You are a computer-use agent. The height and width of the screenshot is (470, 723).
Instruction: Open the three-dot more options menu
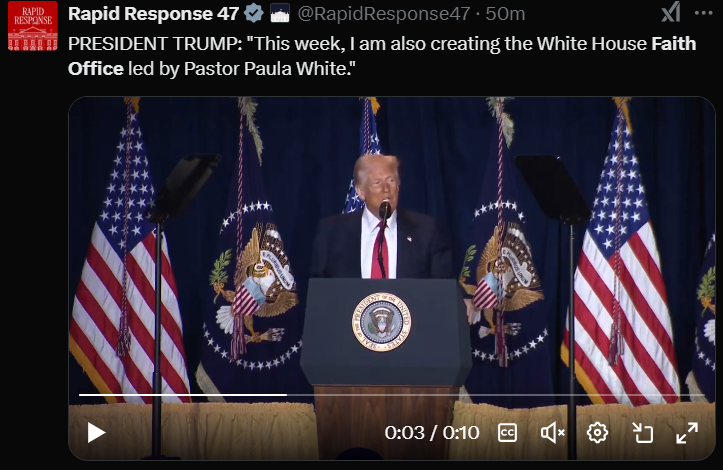coord(704,13)
